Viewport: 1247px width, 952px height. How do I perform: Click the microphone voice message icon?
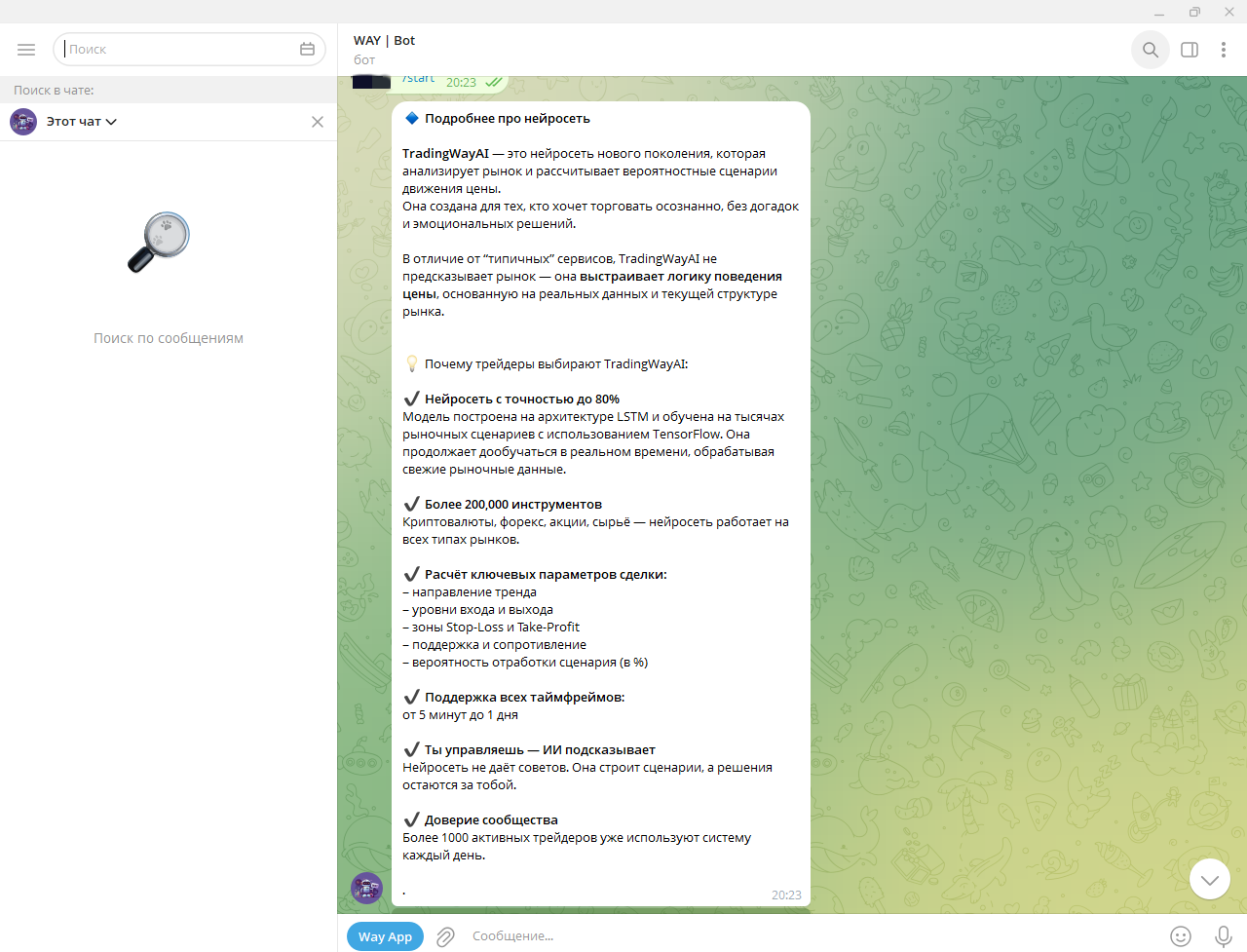pyautogui.click(x=1222, y=935)
